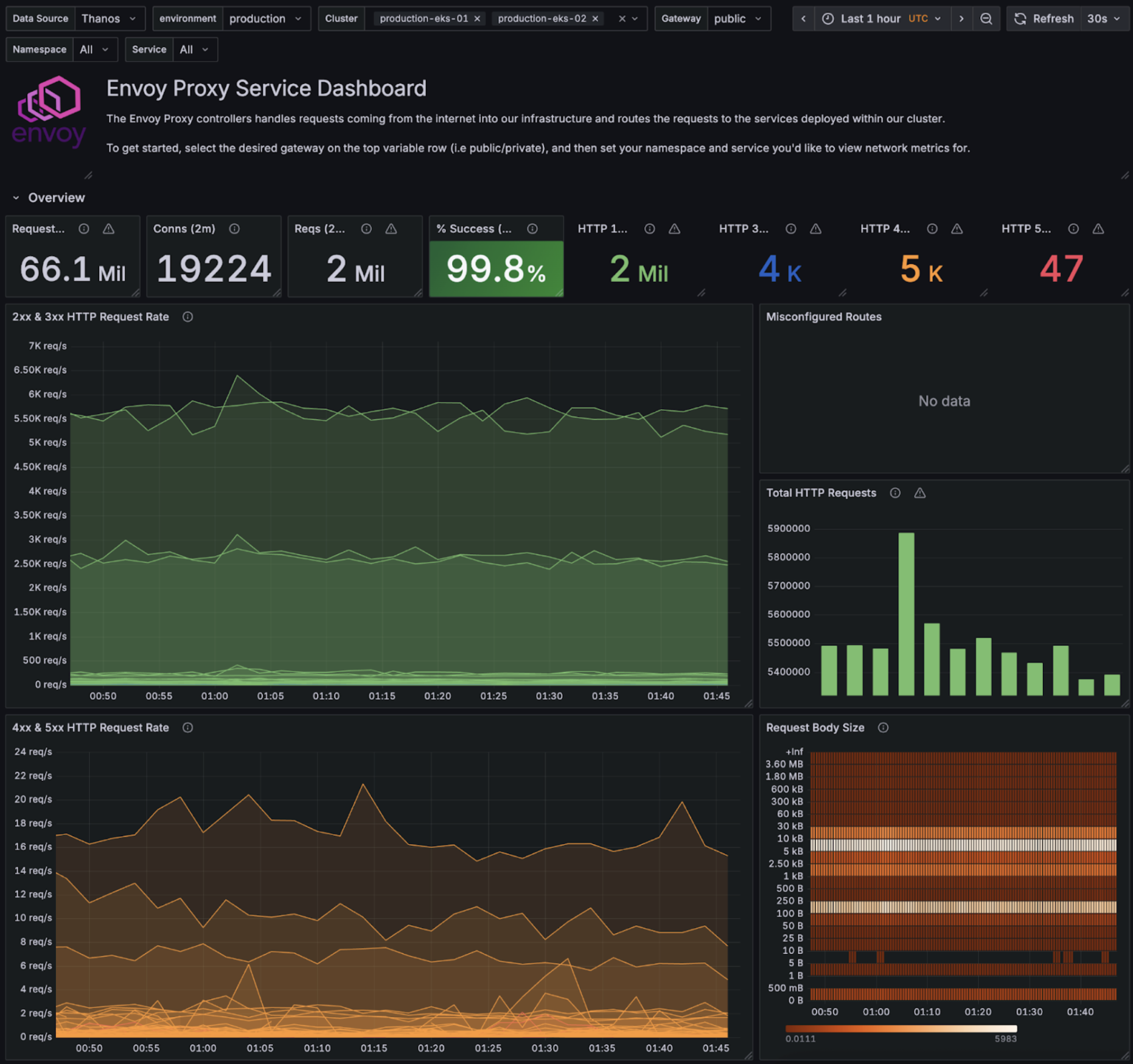
Task: Go to previous time range arrow
Action: pyautogui.click(x=803, y=19)
